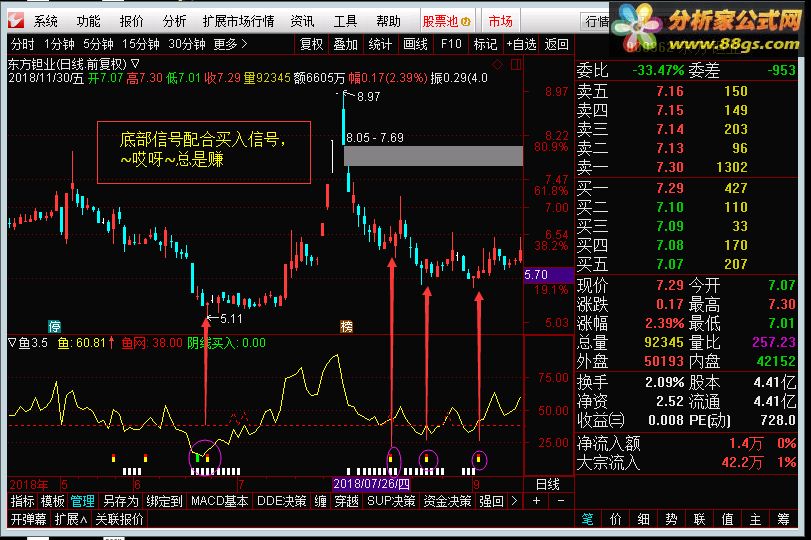Expand the 东方钽业 title dropdown arrow
The height and width of the screenshot is (540, 811).
click(135, 64)
